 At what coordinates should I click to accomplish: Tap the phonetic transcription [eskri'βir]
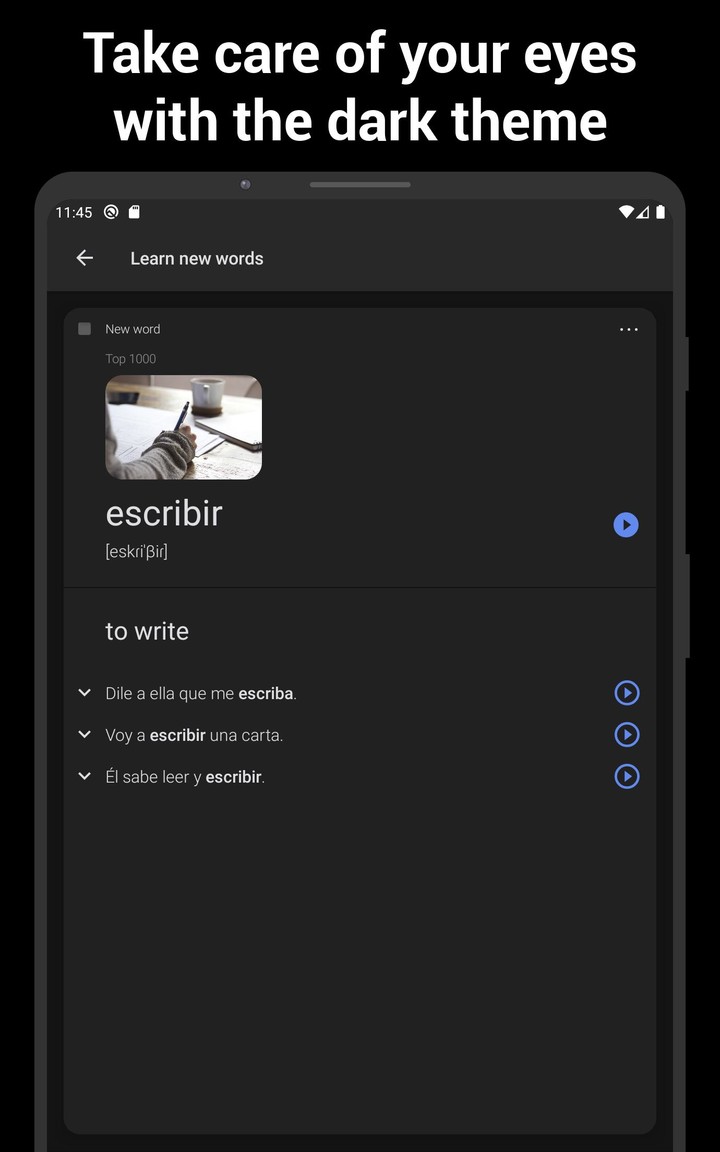click(x=137, y=551)
